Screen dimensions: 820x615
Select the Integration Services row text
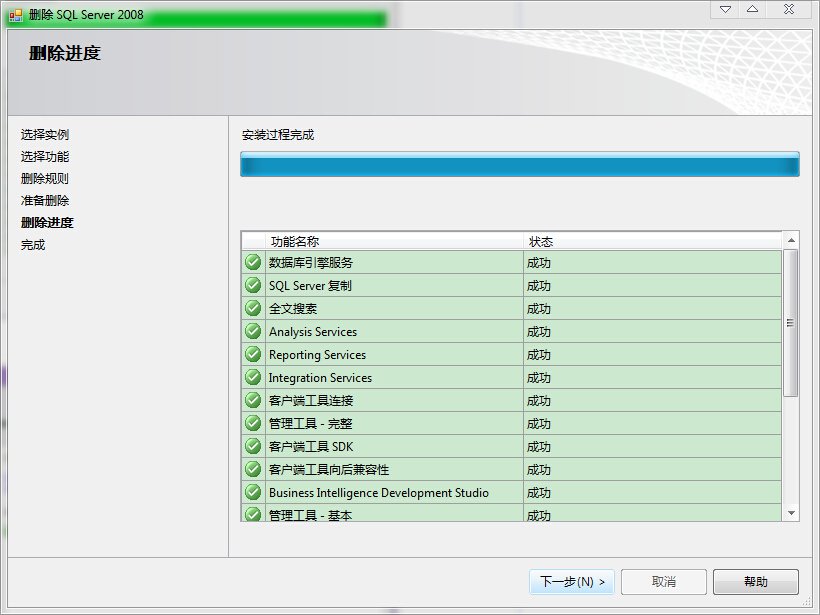click(x=320, y=378)
